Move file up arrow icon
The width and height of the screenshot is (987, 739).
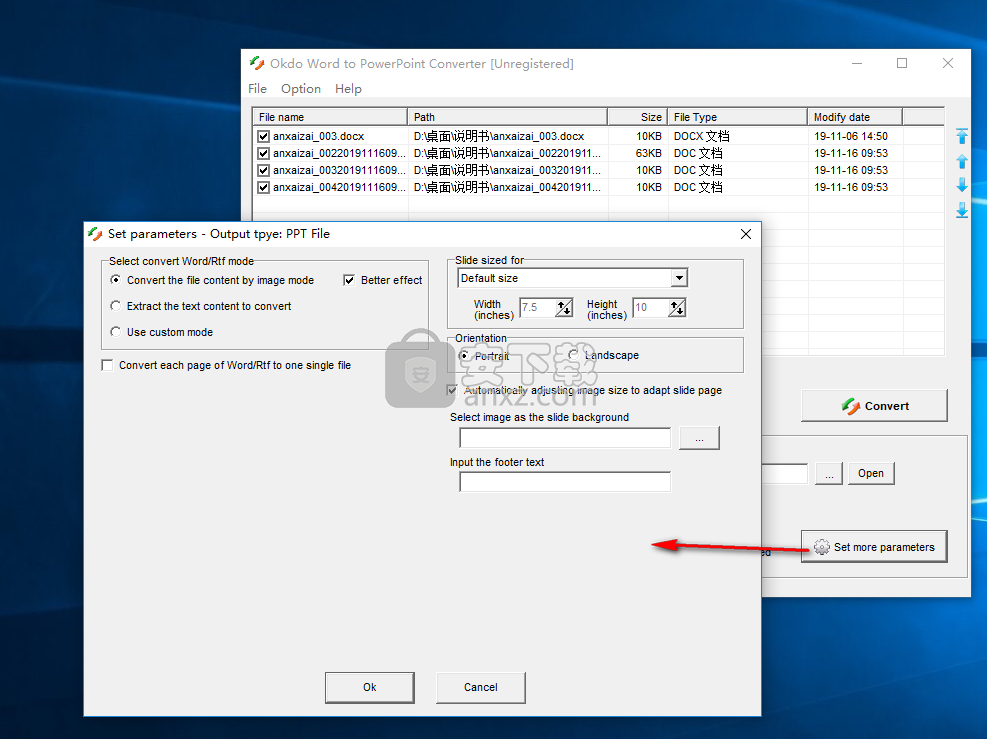coord(962,161)
